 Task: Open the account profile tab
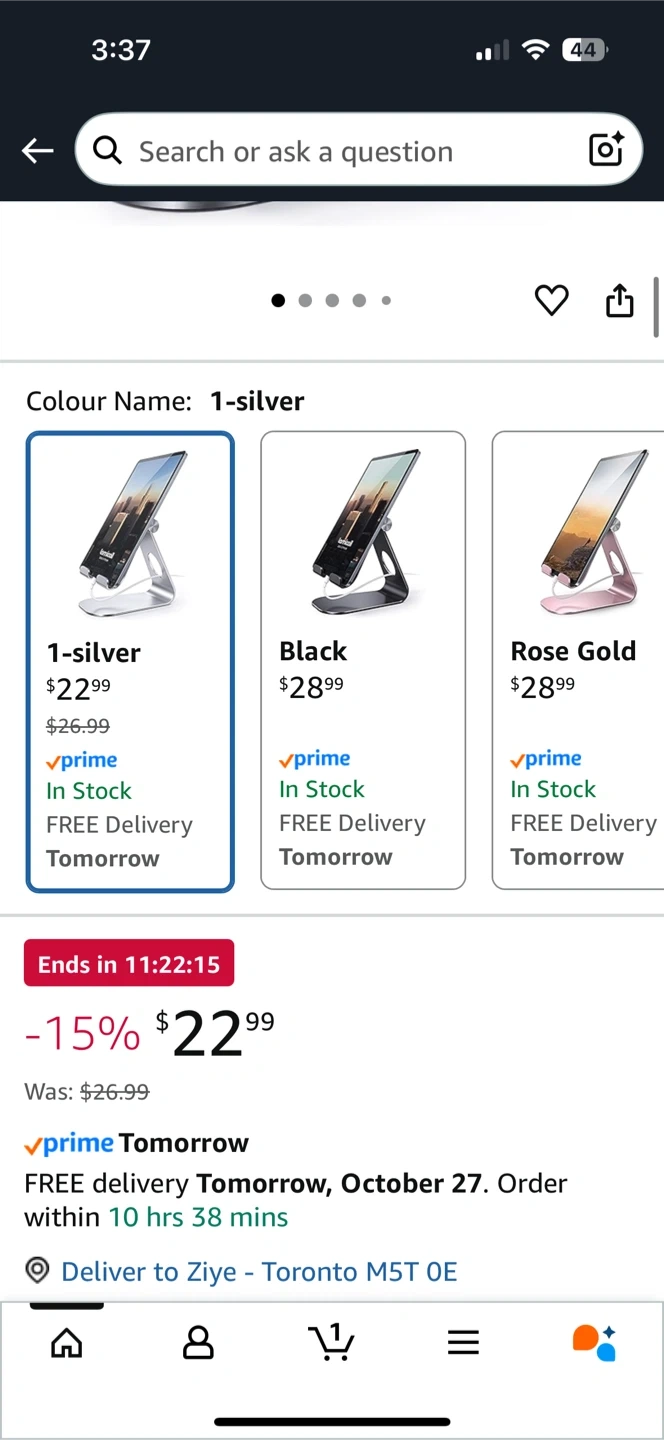198,1343
